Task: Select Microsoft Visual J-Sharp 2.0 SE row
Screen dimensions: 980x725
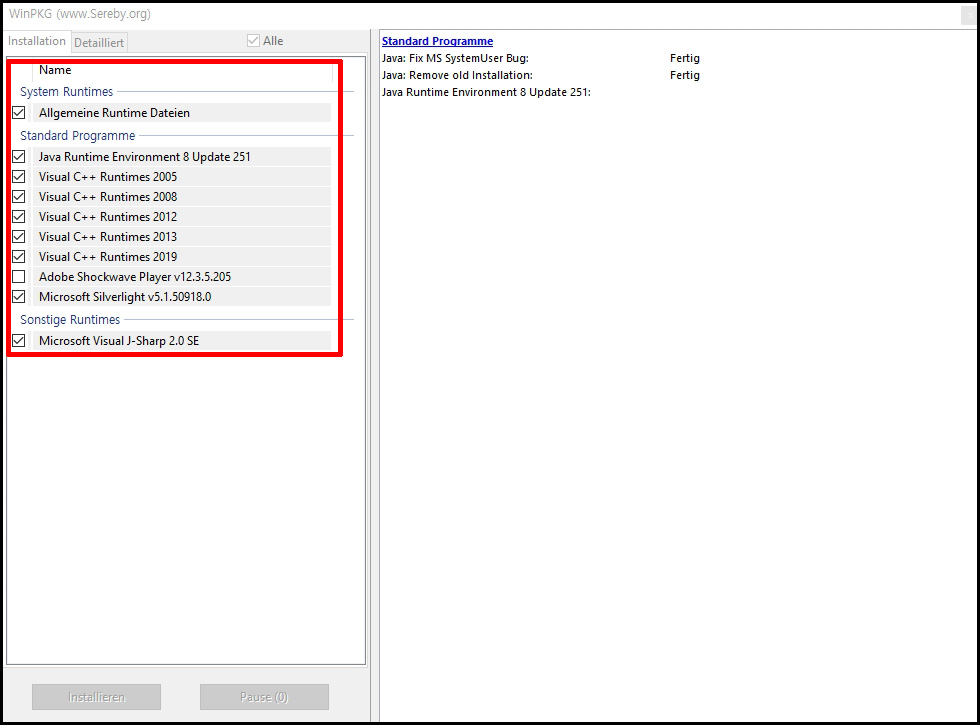Action: pyautogui.click(x=181, y=341)
